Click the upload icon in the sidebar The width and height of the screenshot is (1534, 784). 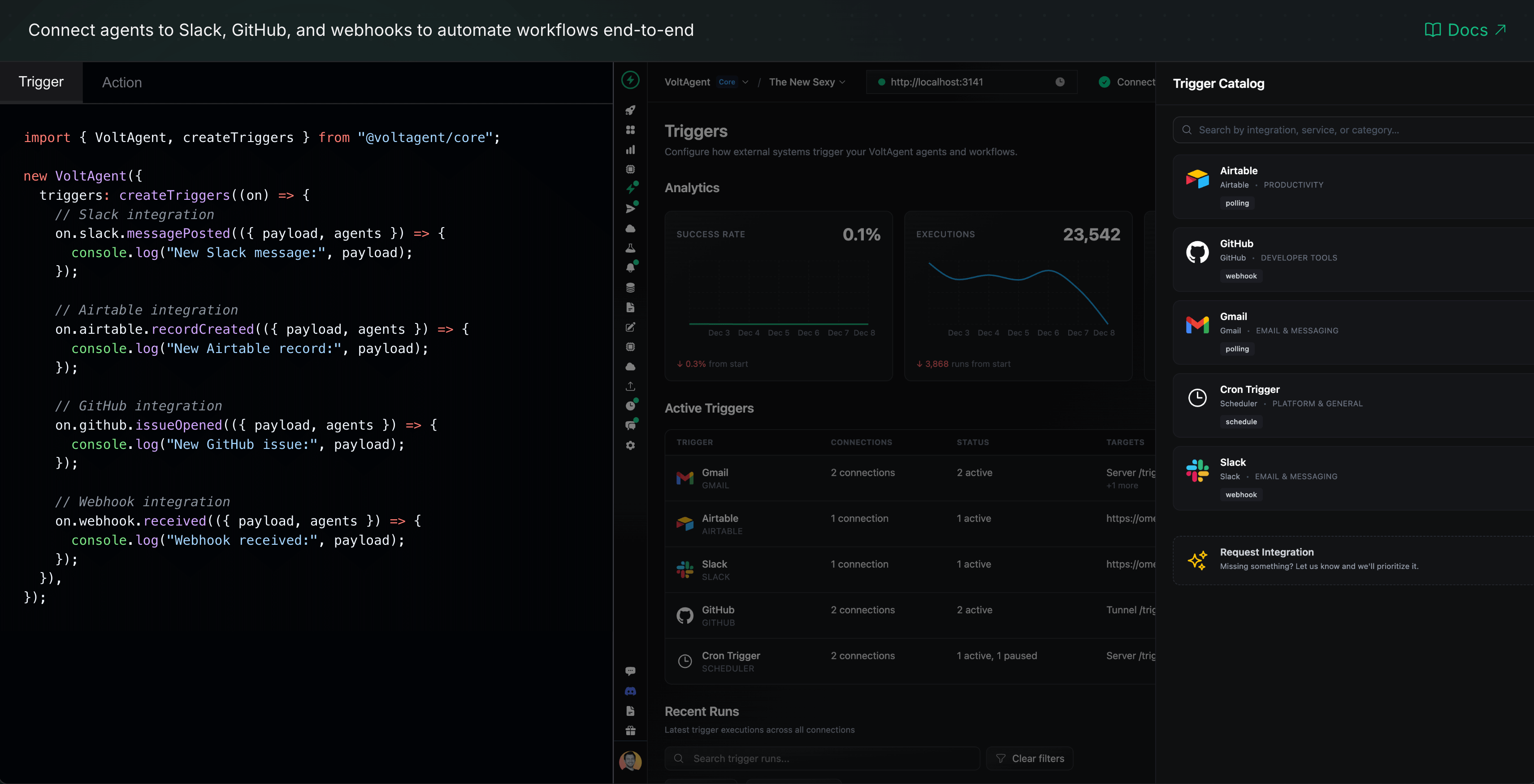click(x=630, y=386)
